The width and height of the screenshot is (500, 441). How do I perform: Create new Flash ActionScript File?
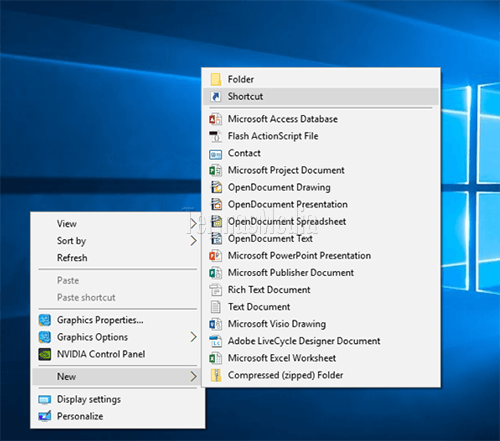(x=321, y=136)
